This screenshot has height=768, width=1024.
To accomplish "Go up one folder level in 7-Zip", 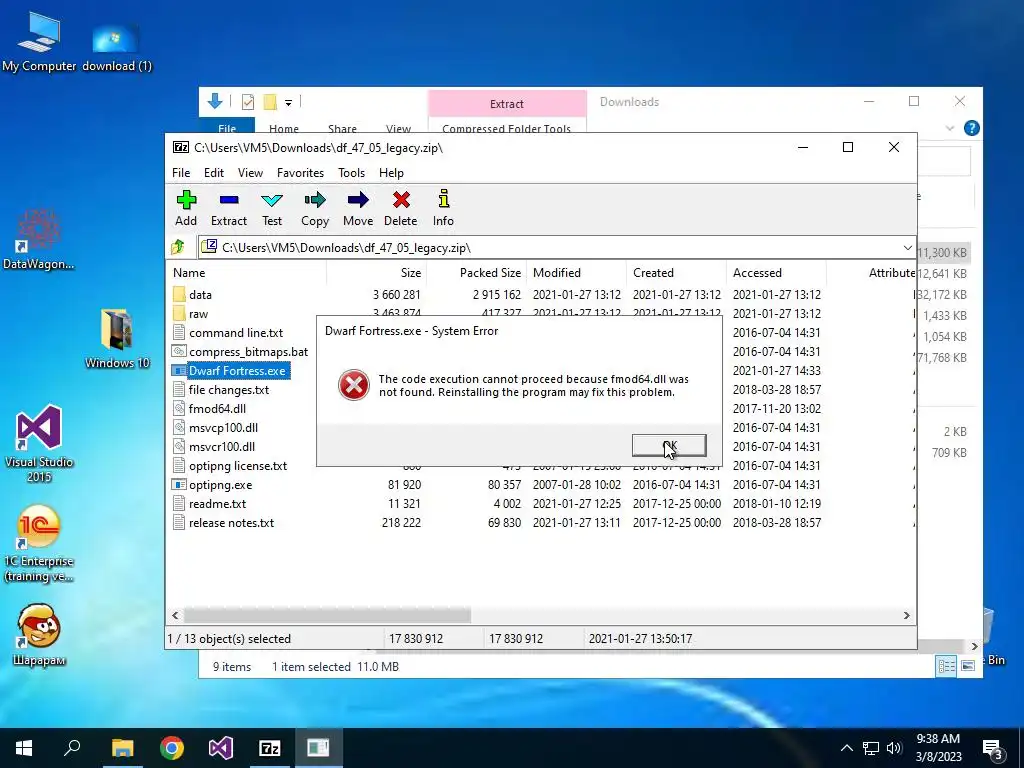I will [x=178, y=248].
